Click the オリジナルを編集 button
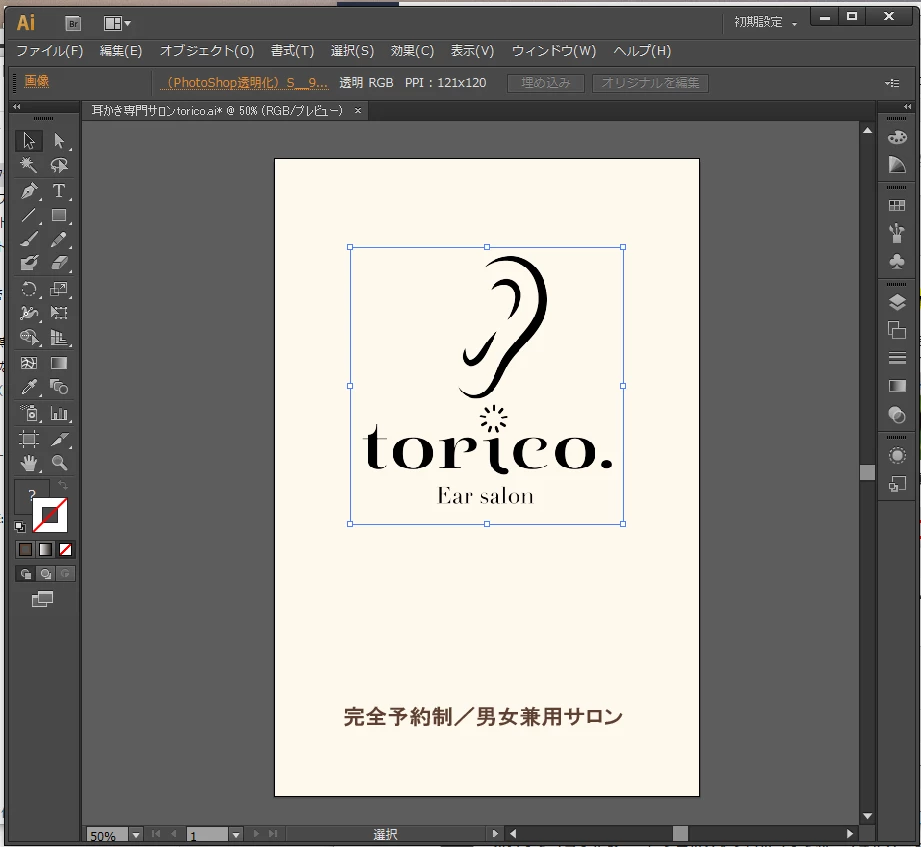The height and width of the screenshot is (847, 921). click(x=650, y=83)
